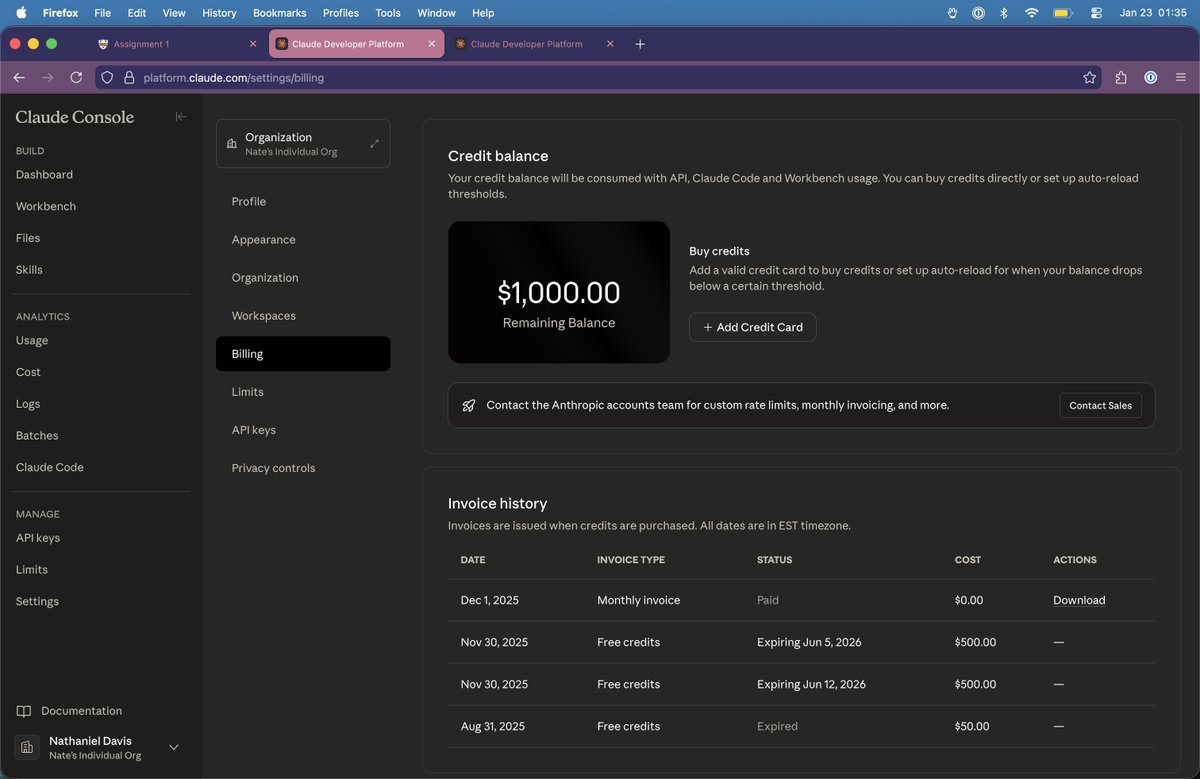Screen dimensions: 1200x779
Task: Click the Firefox back arrow
Action: point(19,77)
